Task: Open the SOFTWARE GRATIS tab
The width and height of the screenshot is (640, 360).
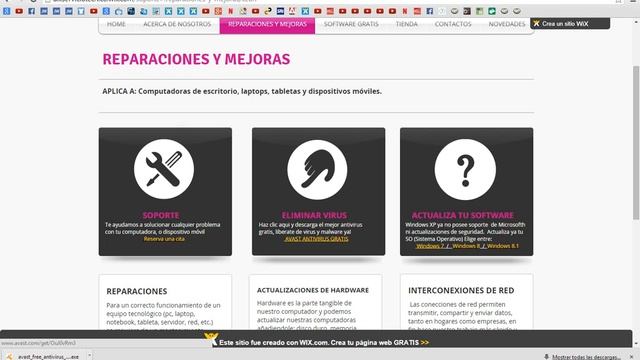Action: [351, 24]
